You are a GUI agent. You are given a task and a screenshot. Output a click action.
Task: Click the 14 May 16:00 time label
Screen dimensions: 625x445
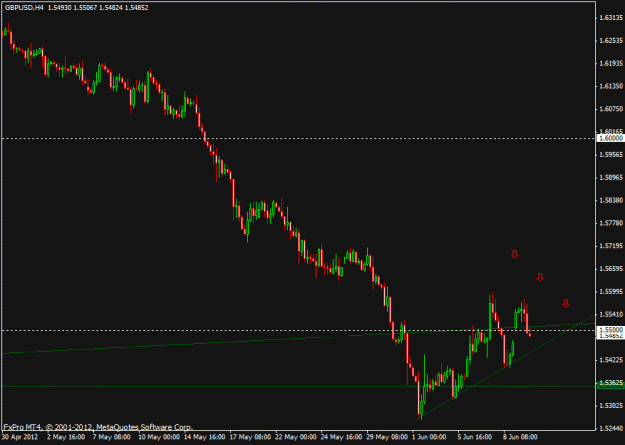coord(204,437)
